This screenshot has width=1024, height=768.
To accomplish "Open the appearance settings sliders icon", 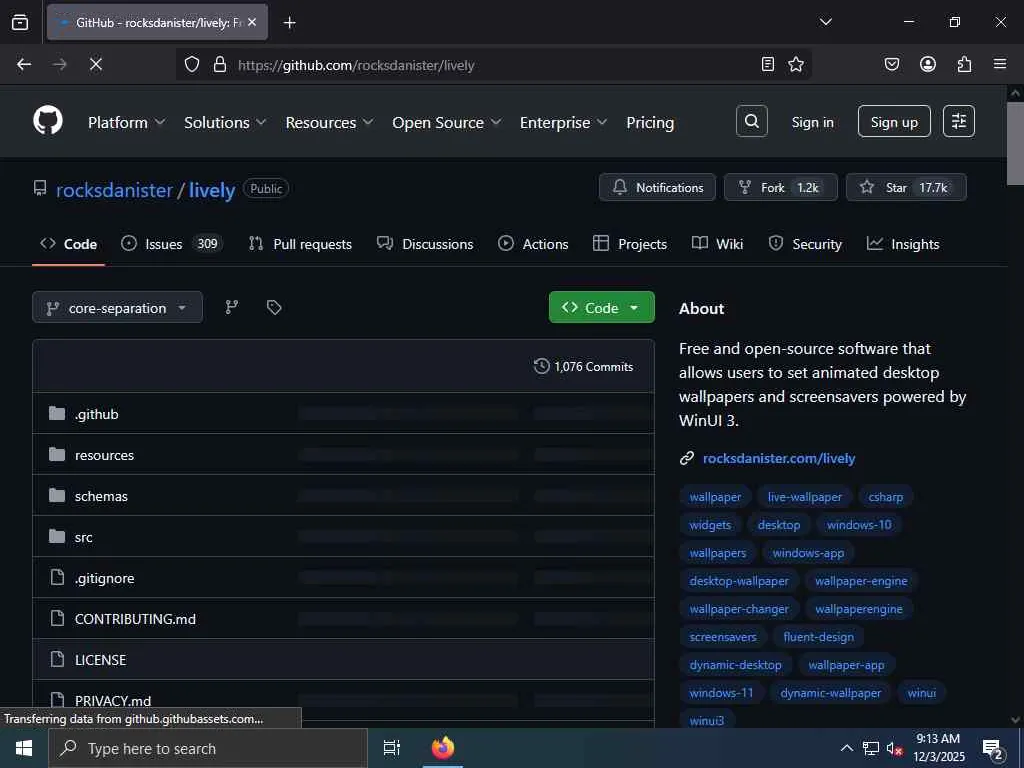I will pos(959,121).
